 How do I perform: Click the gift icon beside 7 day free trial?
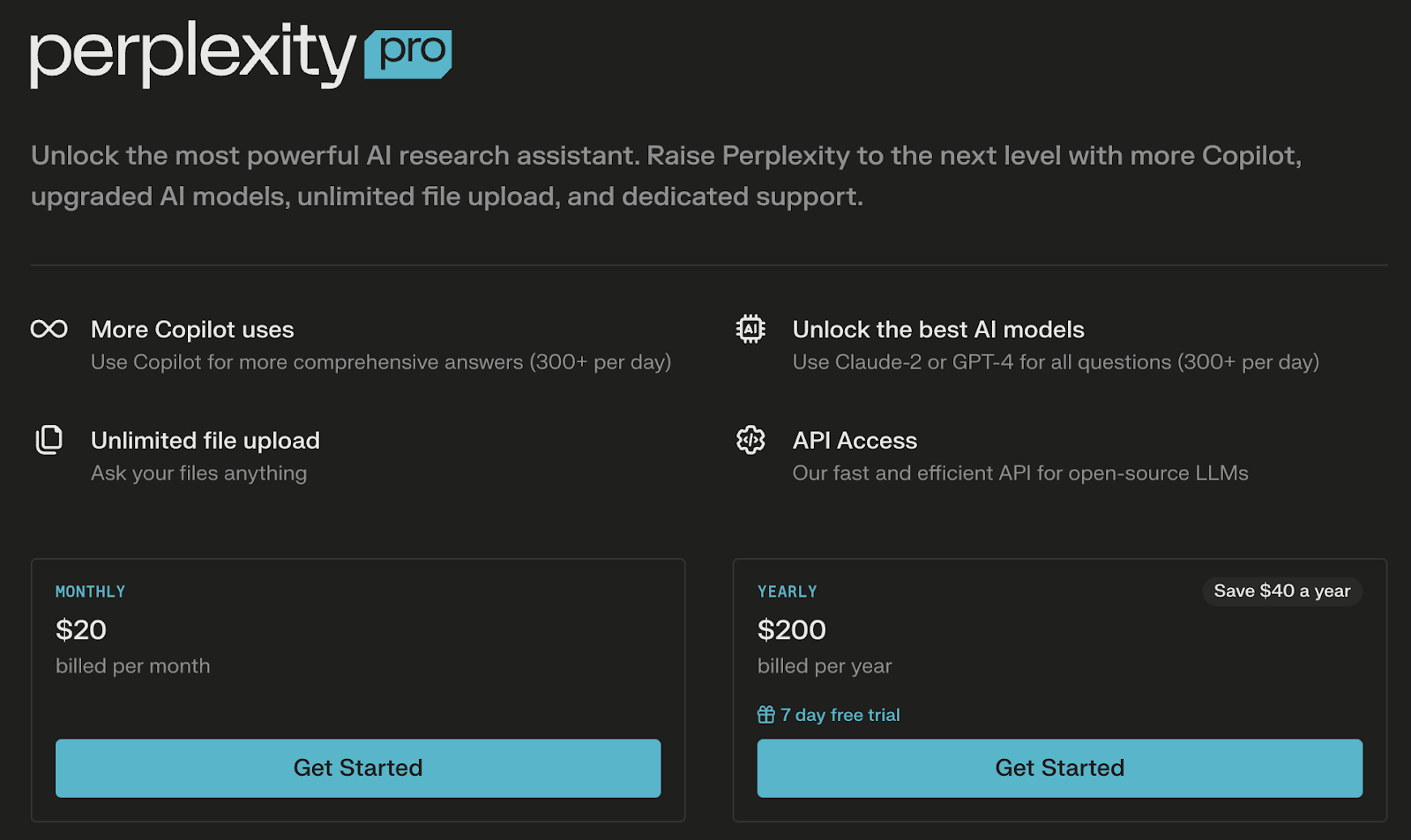tap(765, 715)
